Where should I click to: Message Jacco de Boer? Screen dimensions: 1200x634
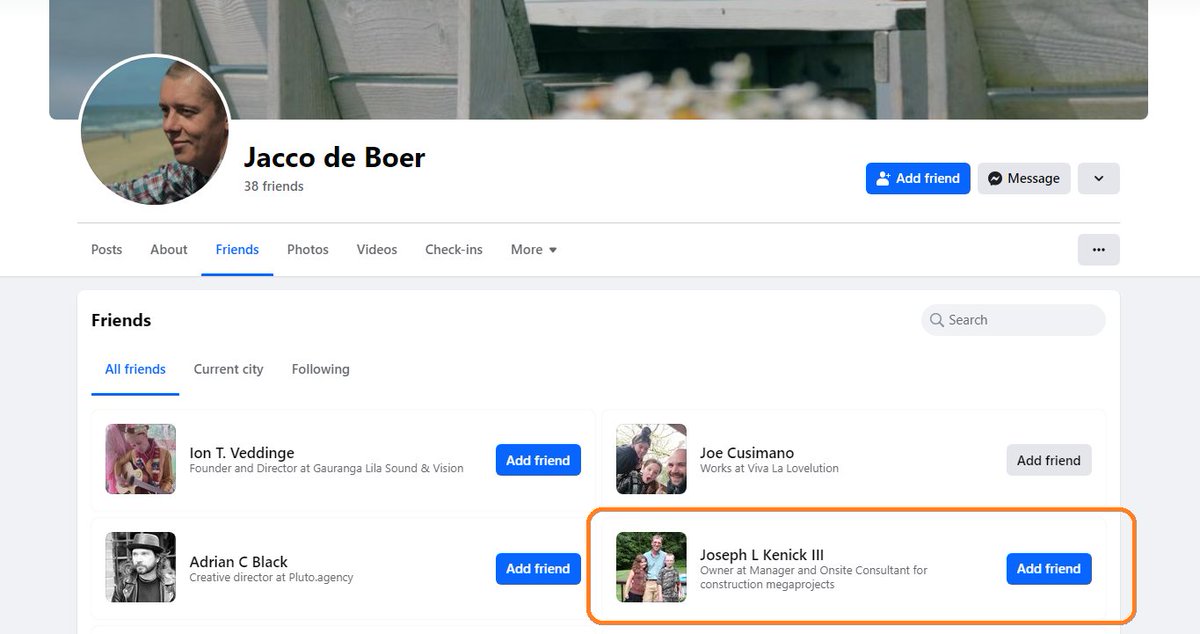[x=1024, y=178]
